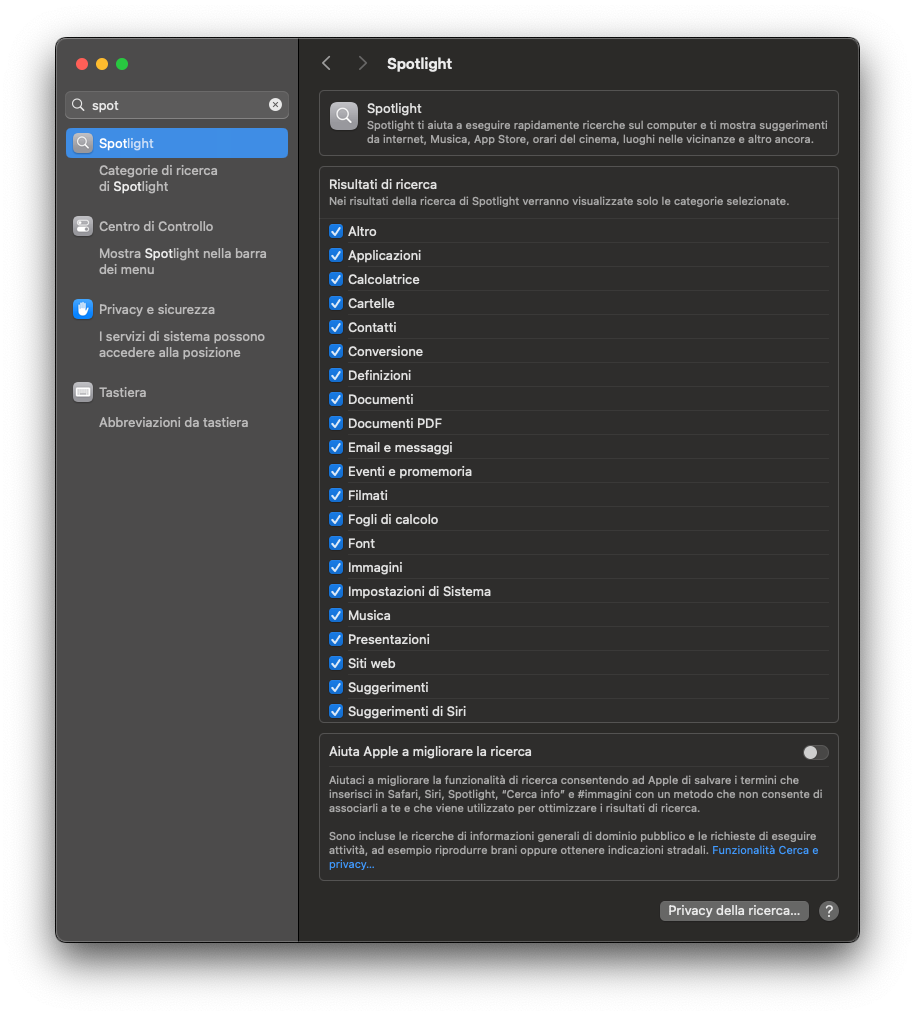Uncheck the Impostazioni di Sistema checkbox
This screenshot has width=915, height=1016.
tap(336, 591)
